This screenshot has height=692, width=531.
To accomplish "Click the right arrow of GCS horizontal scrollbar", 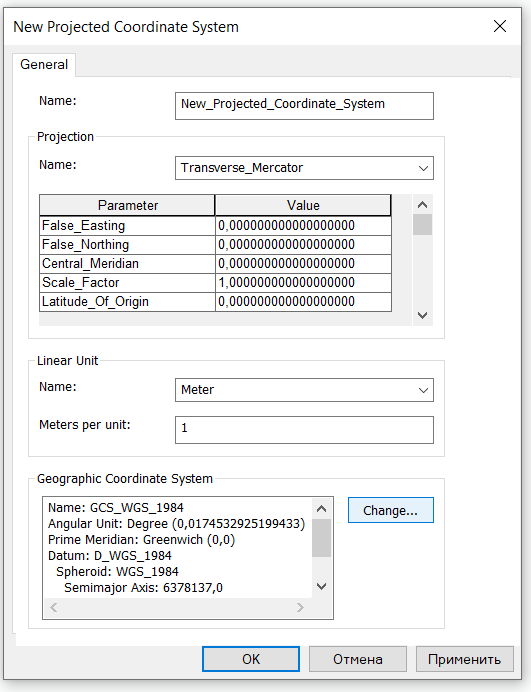I will pos(300,607).
